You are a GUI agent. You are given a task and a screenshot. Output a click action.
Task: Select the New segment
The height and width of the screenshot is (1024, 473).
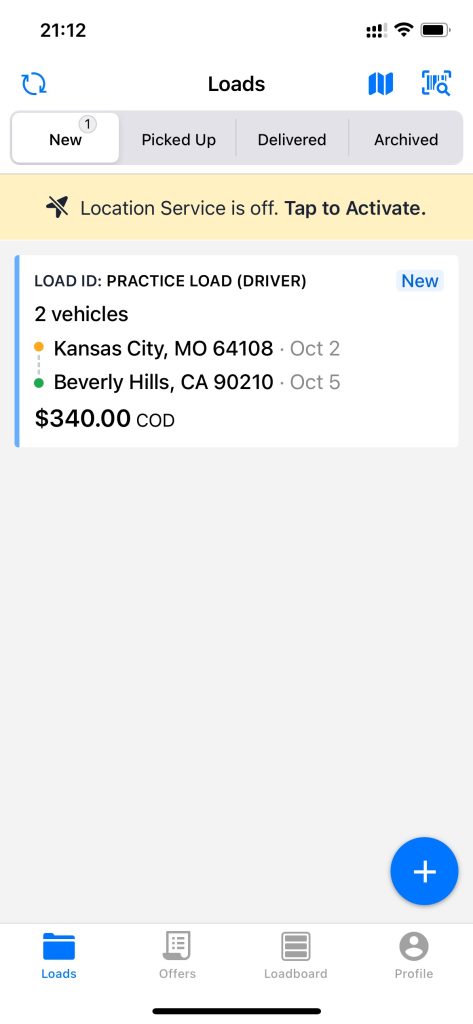[65, 139]
